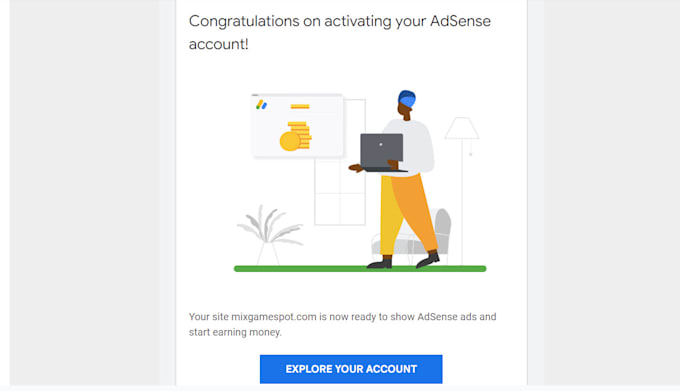Click the lamp's pull cord
Screen dimensions: 680x391
[471, 147]
